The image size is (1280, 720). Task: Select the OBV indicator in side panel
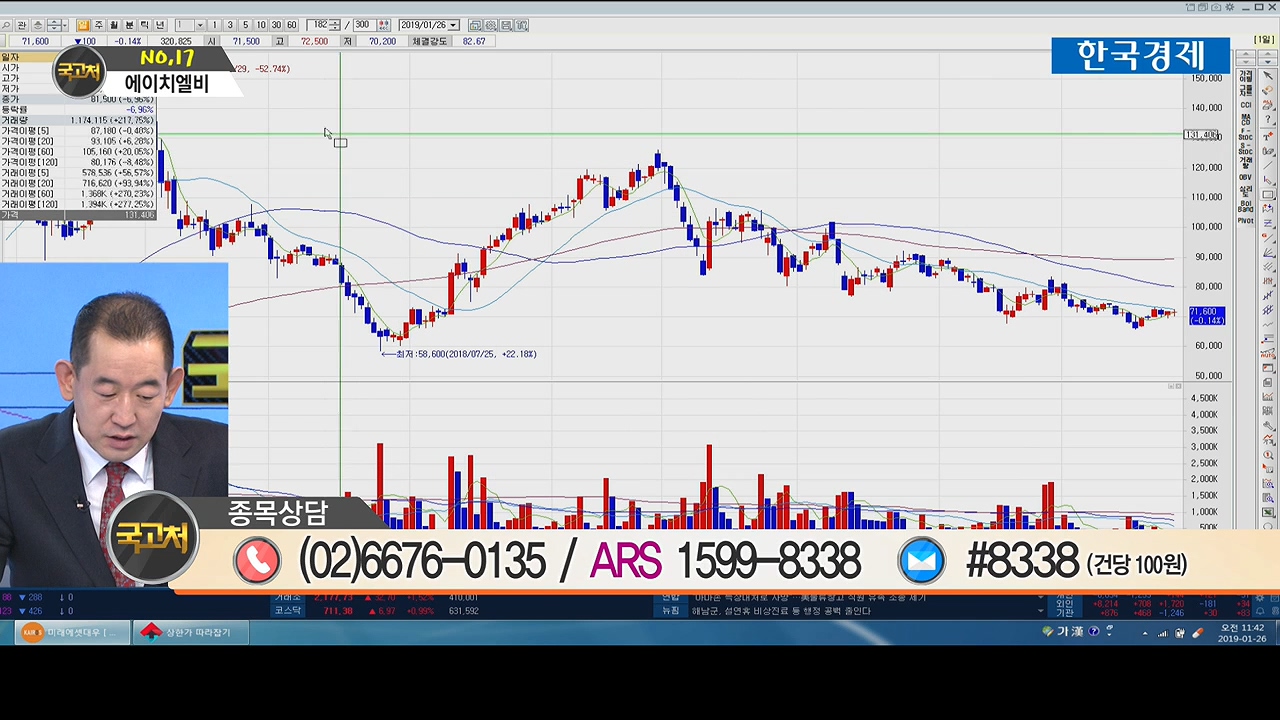click(x=1246, y=177)
